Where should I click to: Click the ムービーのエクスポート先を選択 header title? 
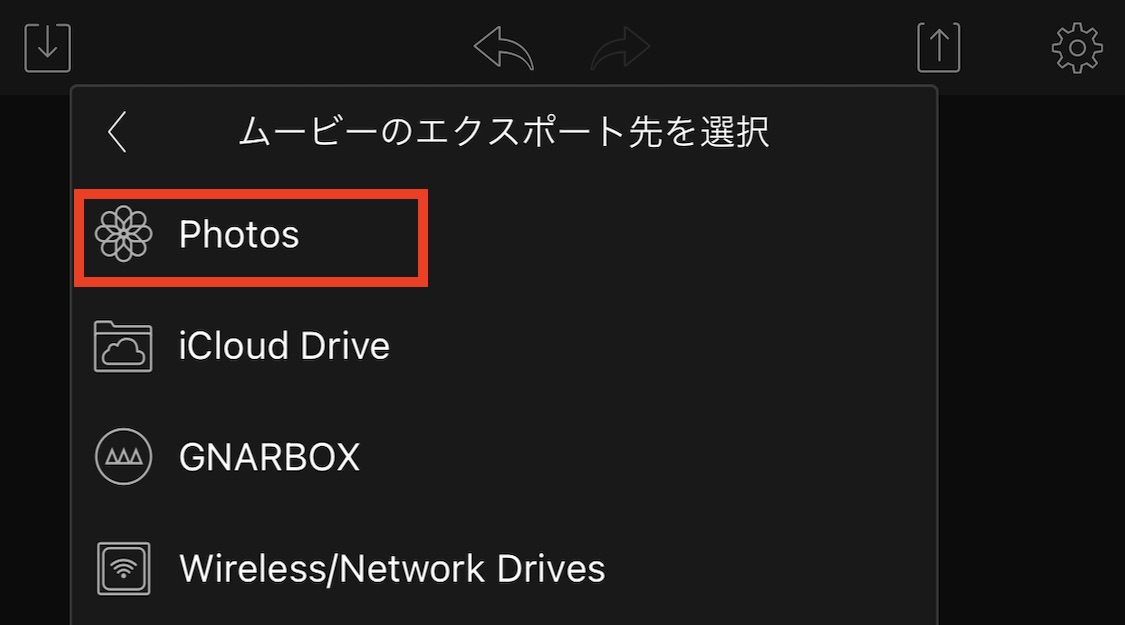504,132
